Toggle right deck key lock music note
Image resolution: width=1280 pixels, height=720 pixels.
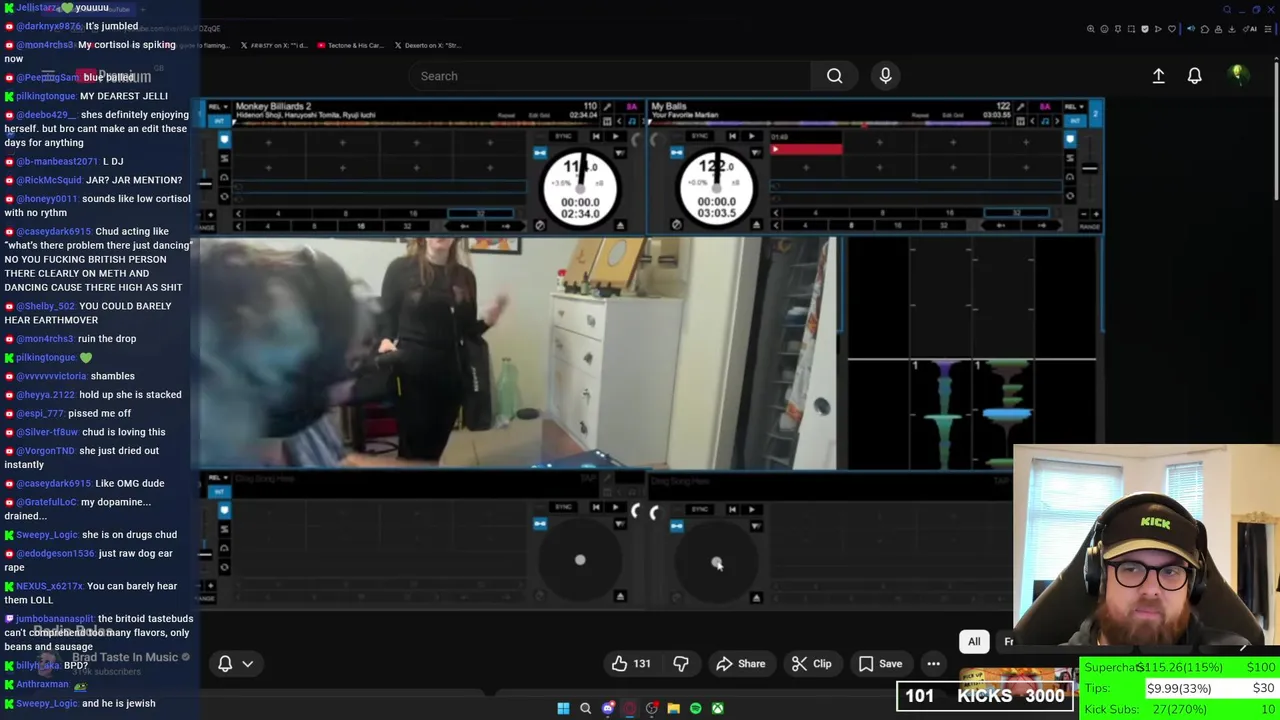[x=1045, y=121]
